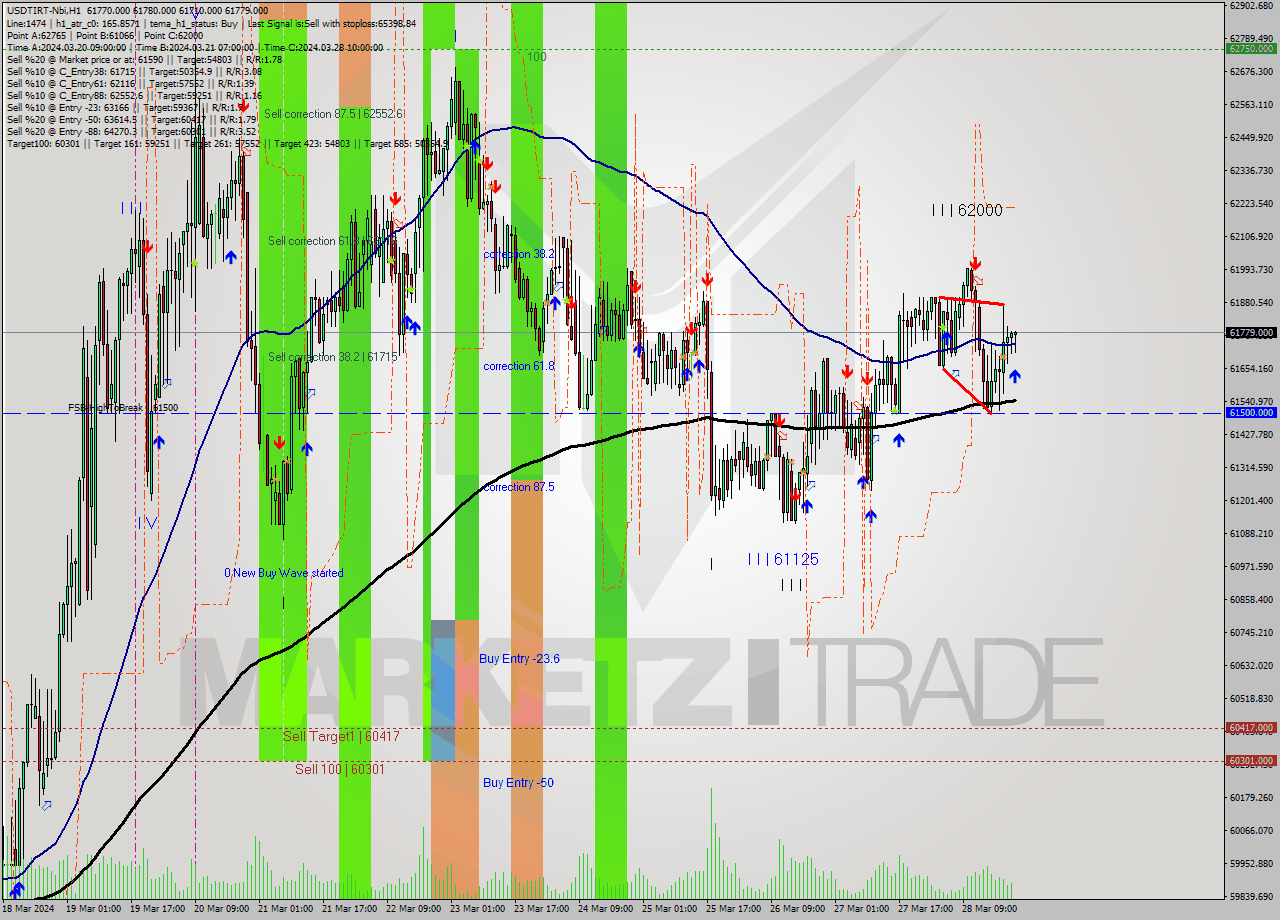Select the 'I I I 61125' level label
The image size is (1280, 920).
point(783,559)
